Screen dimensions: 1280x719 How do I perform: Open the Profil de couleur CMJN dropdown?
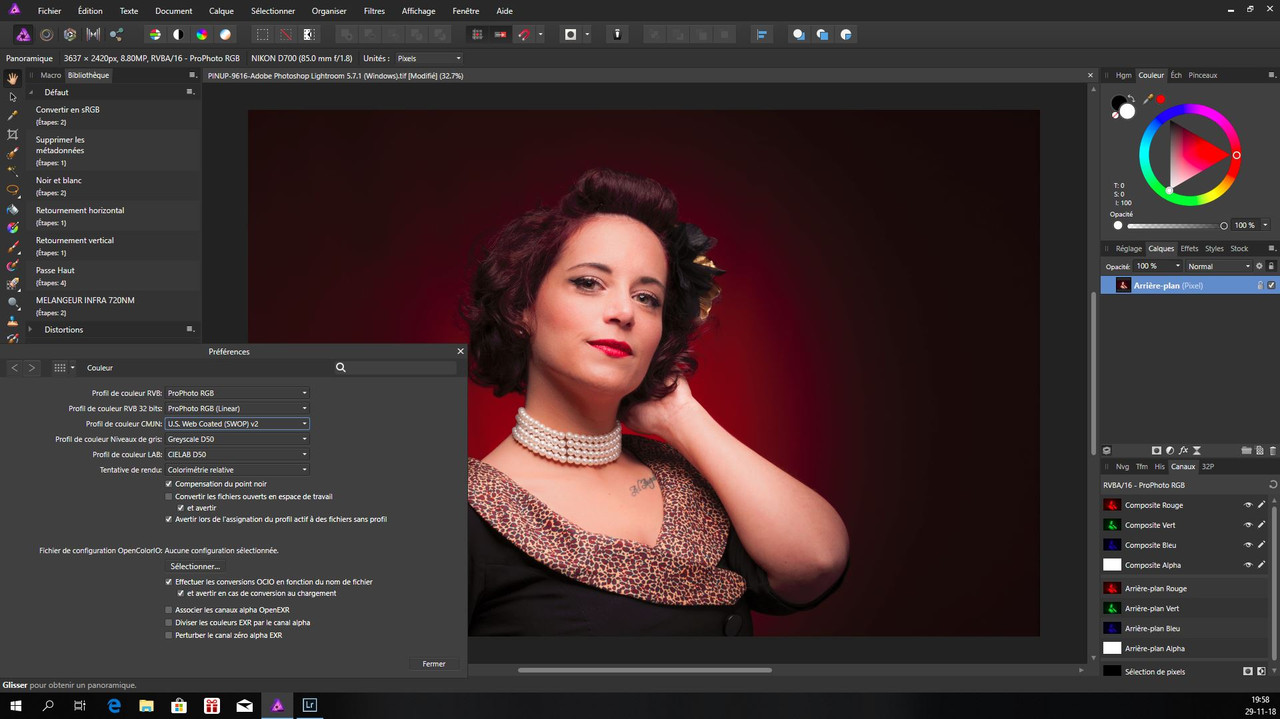237,424
